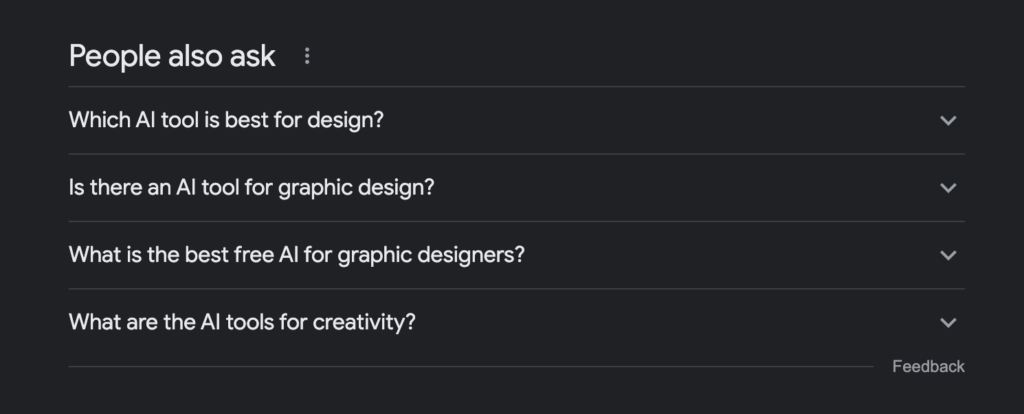1024x414 pixels.
Task: Open the three-dot menu beside People also ask
Action: [x=307, y=56]
